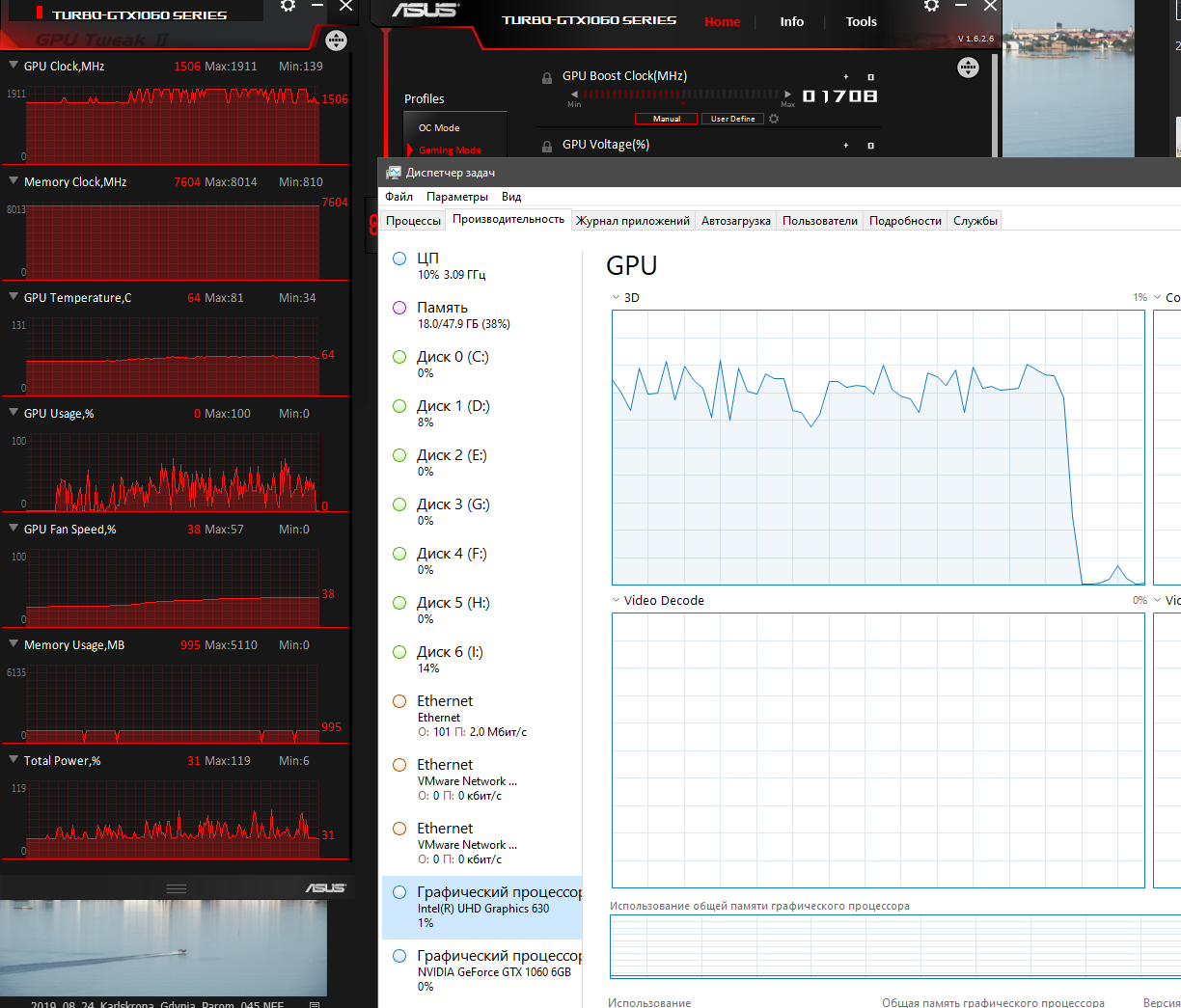Select Память in the performance sidebar
The image size is (1181, 1008).
(482, 315)
